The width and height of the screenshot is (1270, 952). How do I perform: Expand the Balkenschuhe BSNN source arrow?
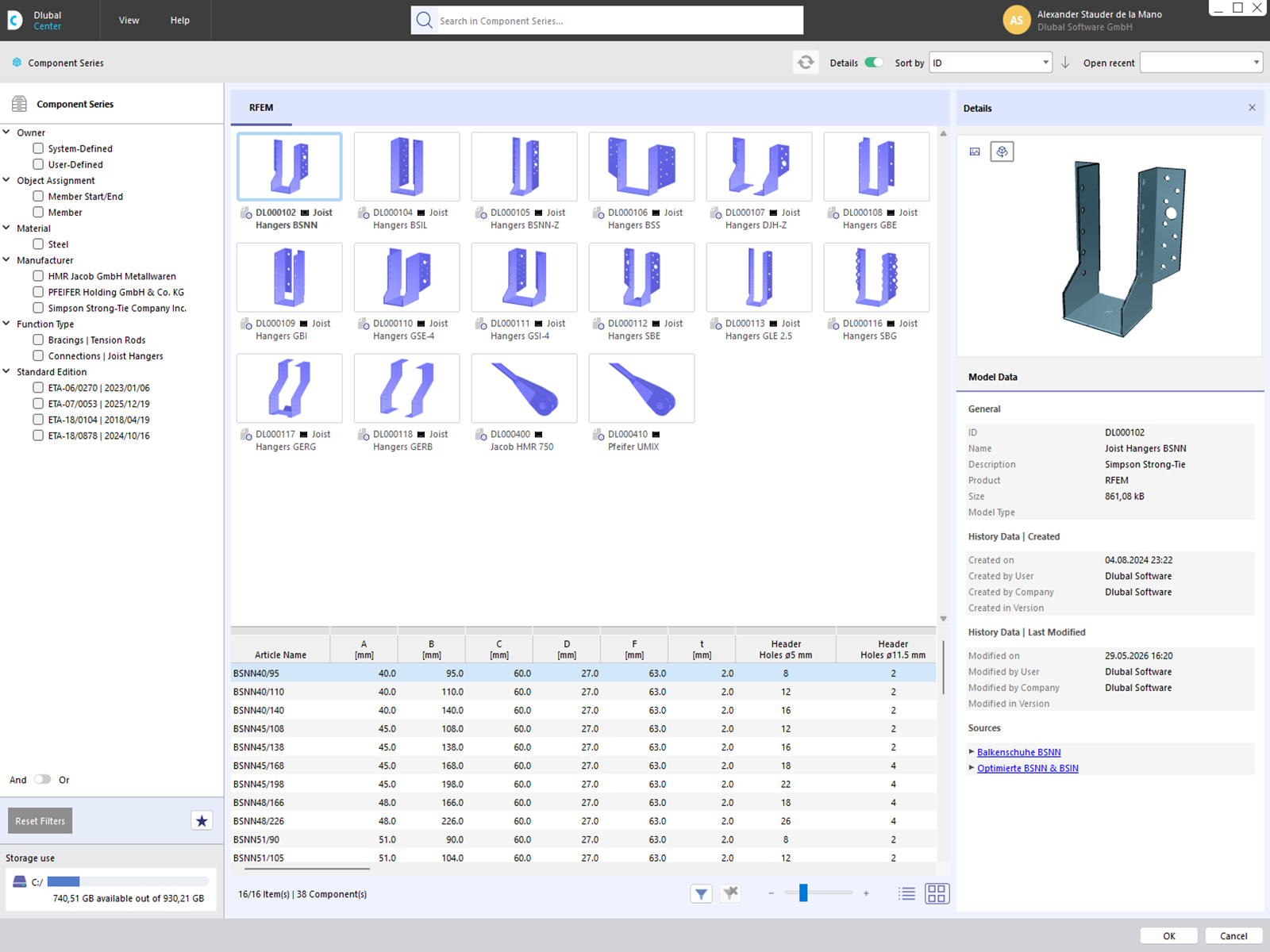(x=972, y=752)
